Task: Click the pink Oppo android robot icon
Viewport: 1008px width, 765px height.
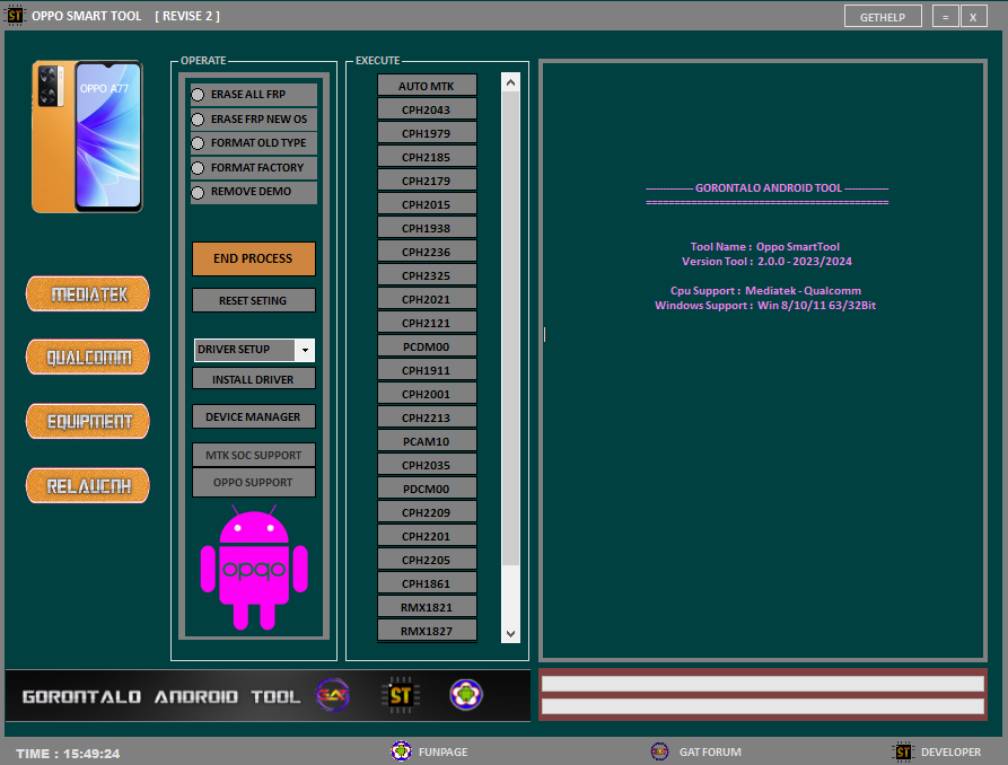Action: [x=254, y=567]
